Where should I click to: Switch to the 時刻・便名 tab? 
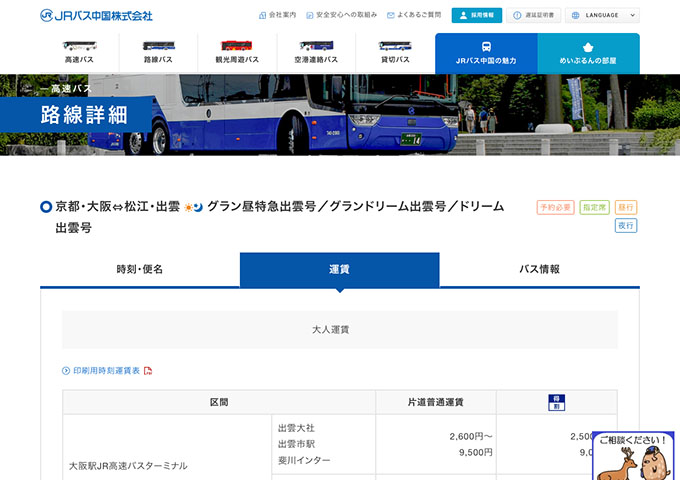(140, 269)
